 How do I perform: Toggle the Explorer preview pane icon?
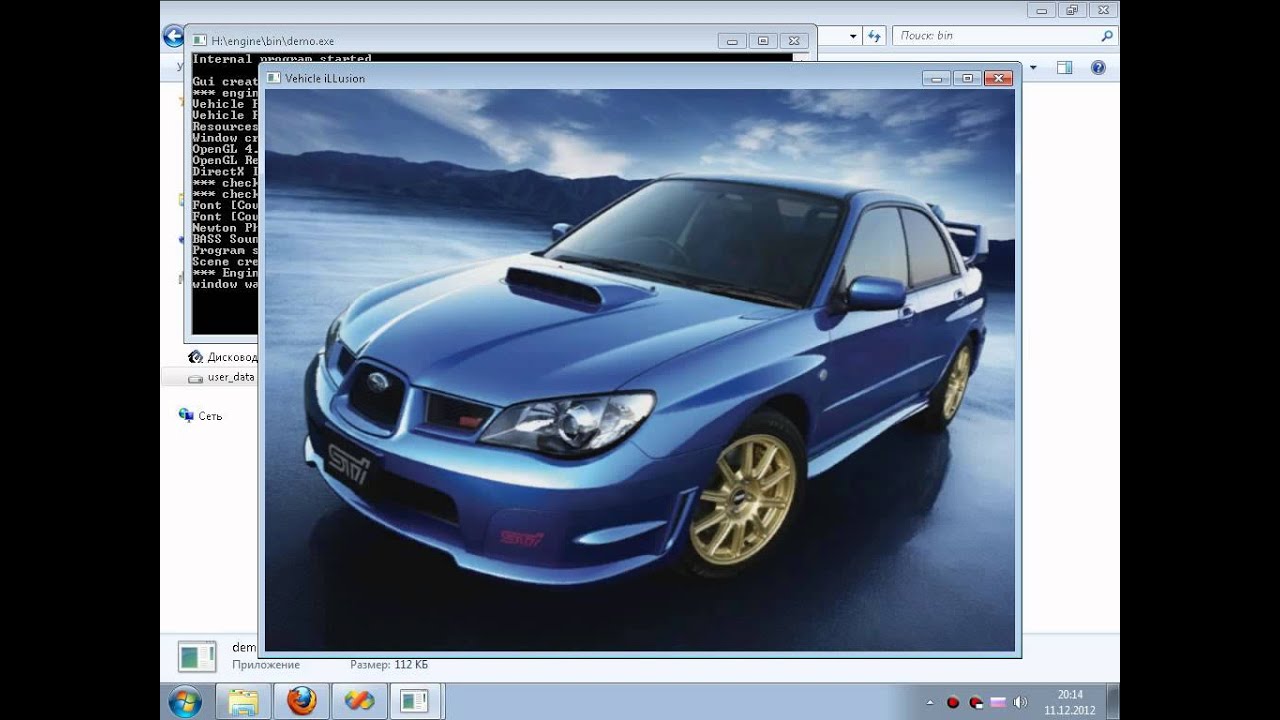[1064, 68]
